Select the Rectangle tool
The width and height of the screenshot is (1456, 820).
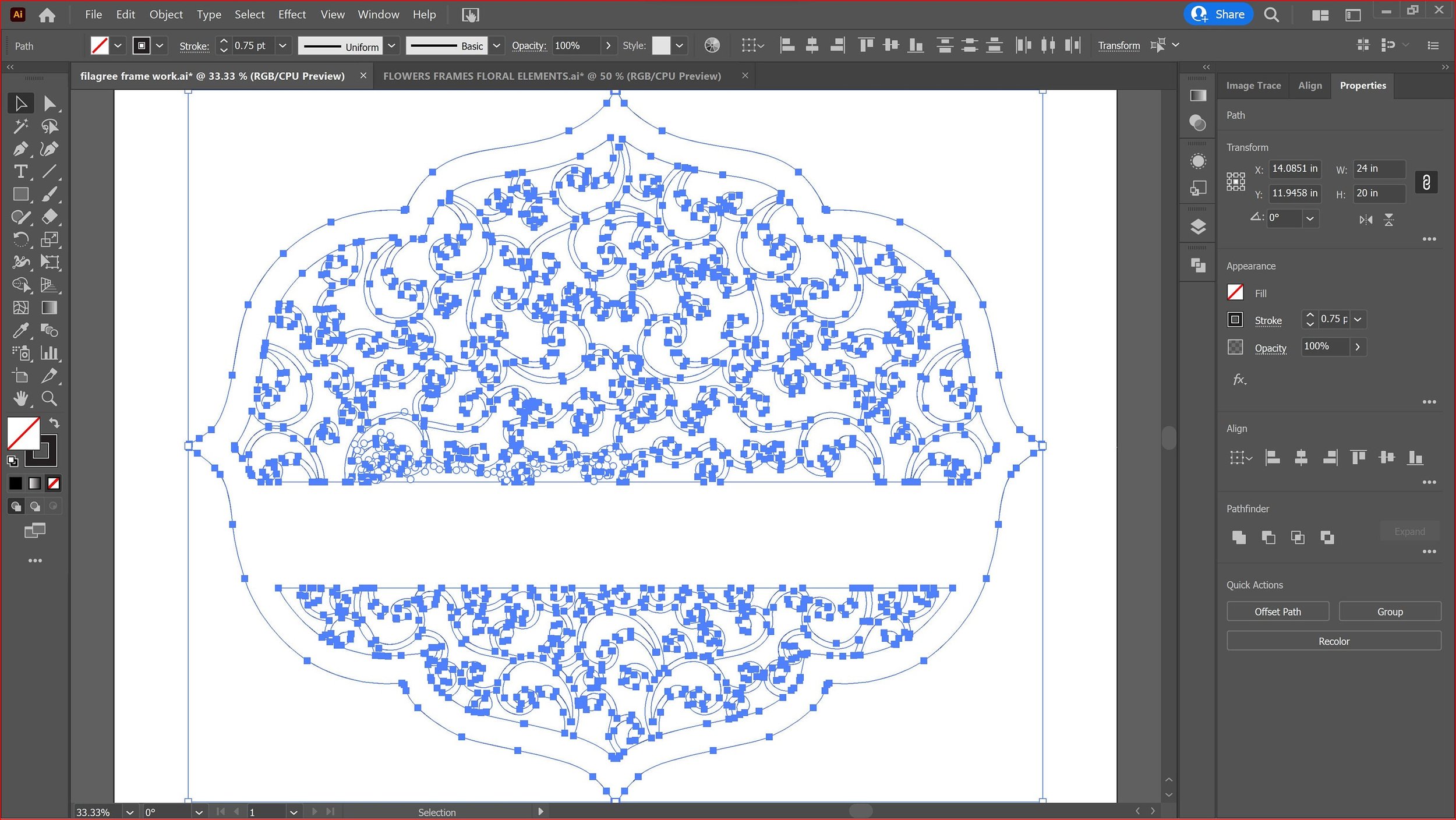(21, 195)
